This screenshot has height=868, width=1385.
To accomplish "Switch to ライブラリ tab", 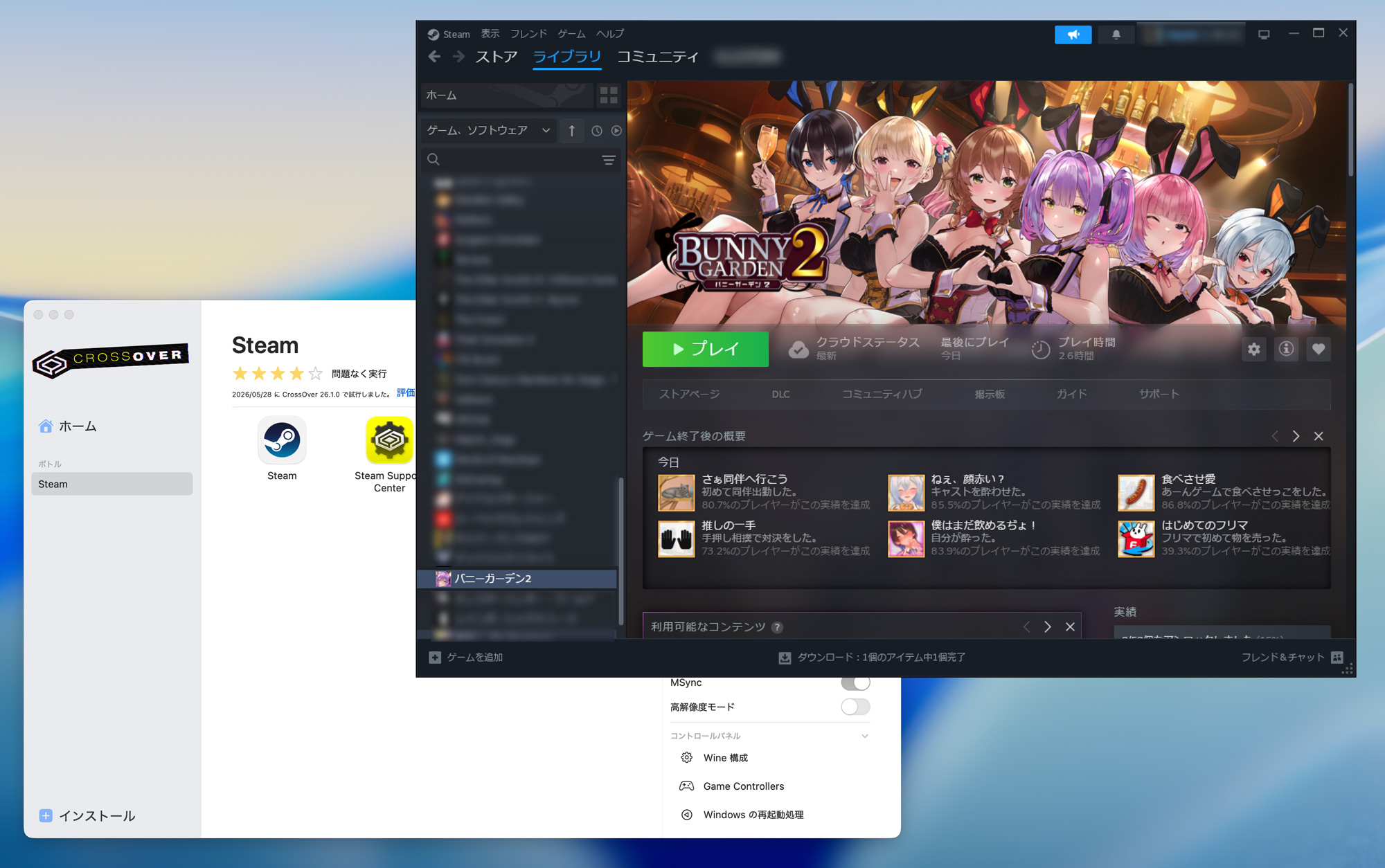I will coord(567,57).
